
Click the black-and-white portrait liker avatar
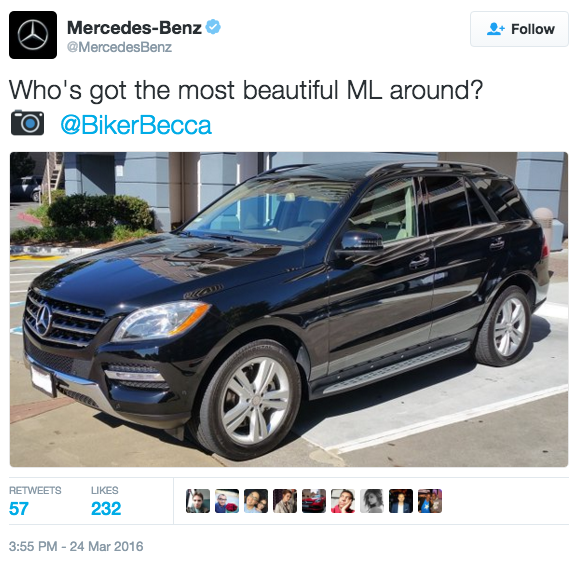coord(372,501)
